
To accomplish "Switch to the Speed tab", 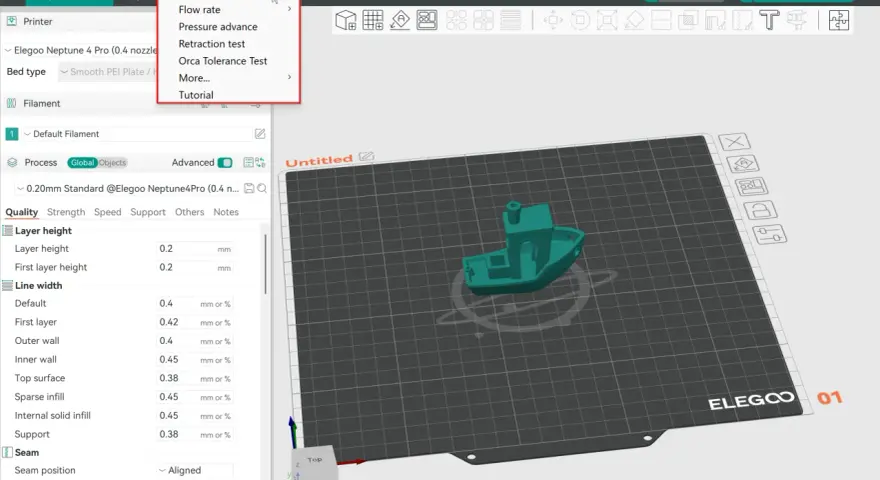I will click(x=107, y=212).
